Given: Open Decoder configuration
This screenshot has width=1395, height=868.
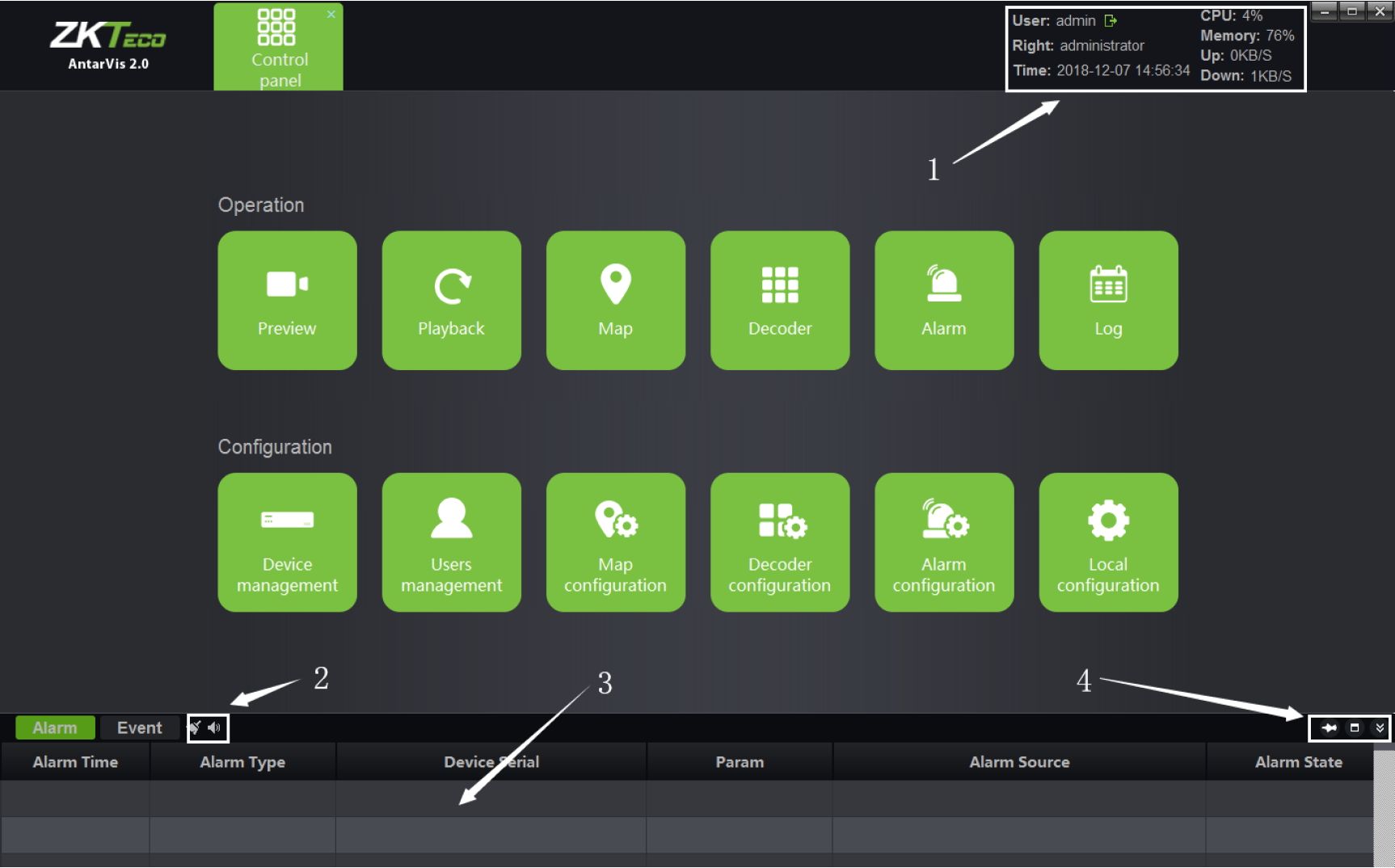Looking at the screenshot, I should (x=779, y=542).
